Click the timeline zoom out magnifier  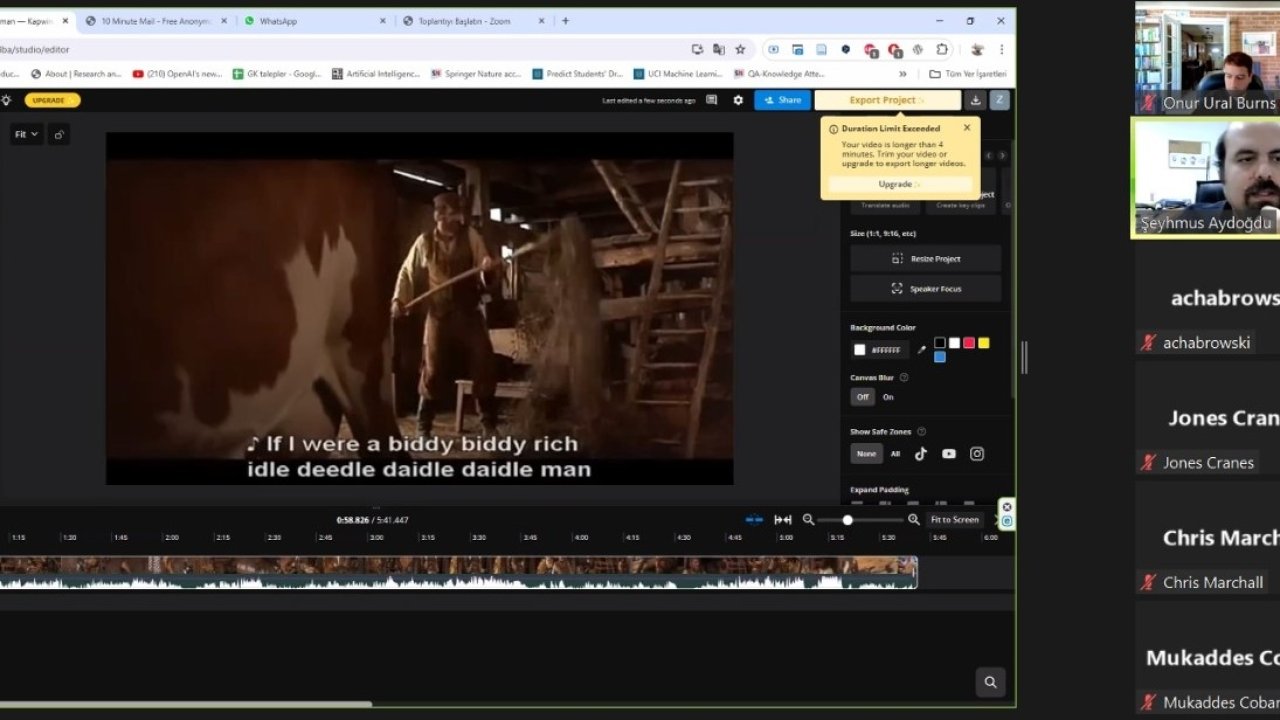[808, 520]
